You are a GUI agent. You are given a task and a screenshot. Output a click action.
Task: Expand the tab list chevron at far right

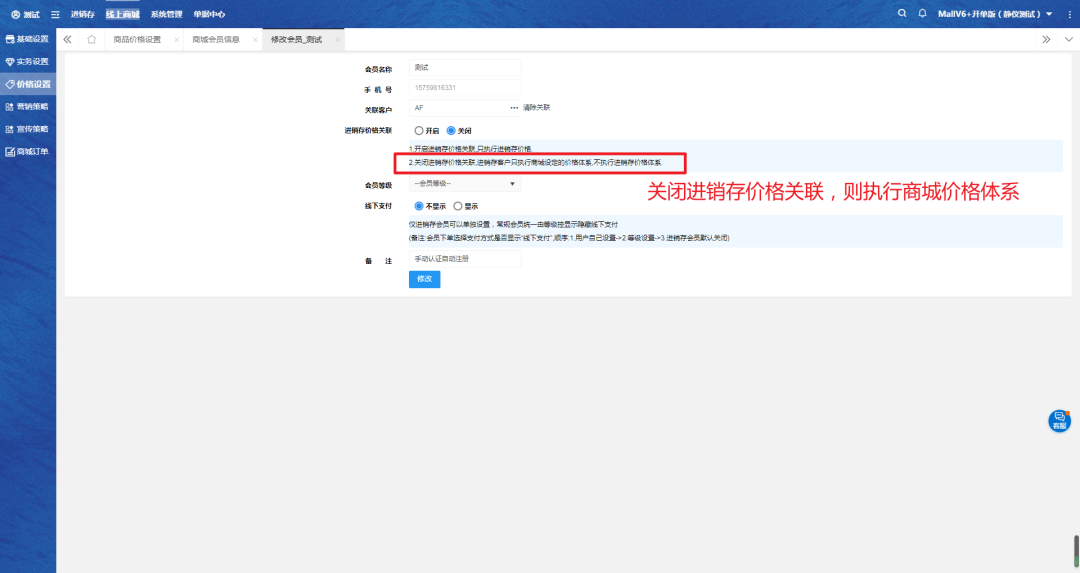1068,39
